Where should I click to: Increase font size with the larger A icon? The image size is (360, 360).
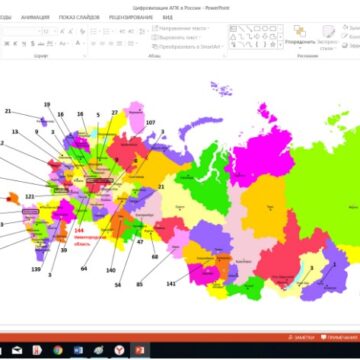62,31
